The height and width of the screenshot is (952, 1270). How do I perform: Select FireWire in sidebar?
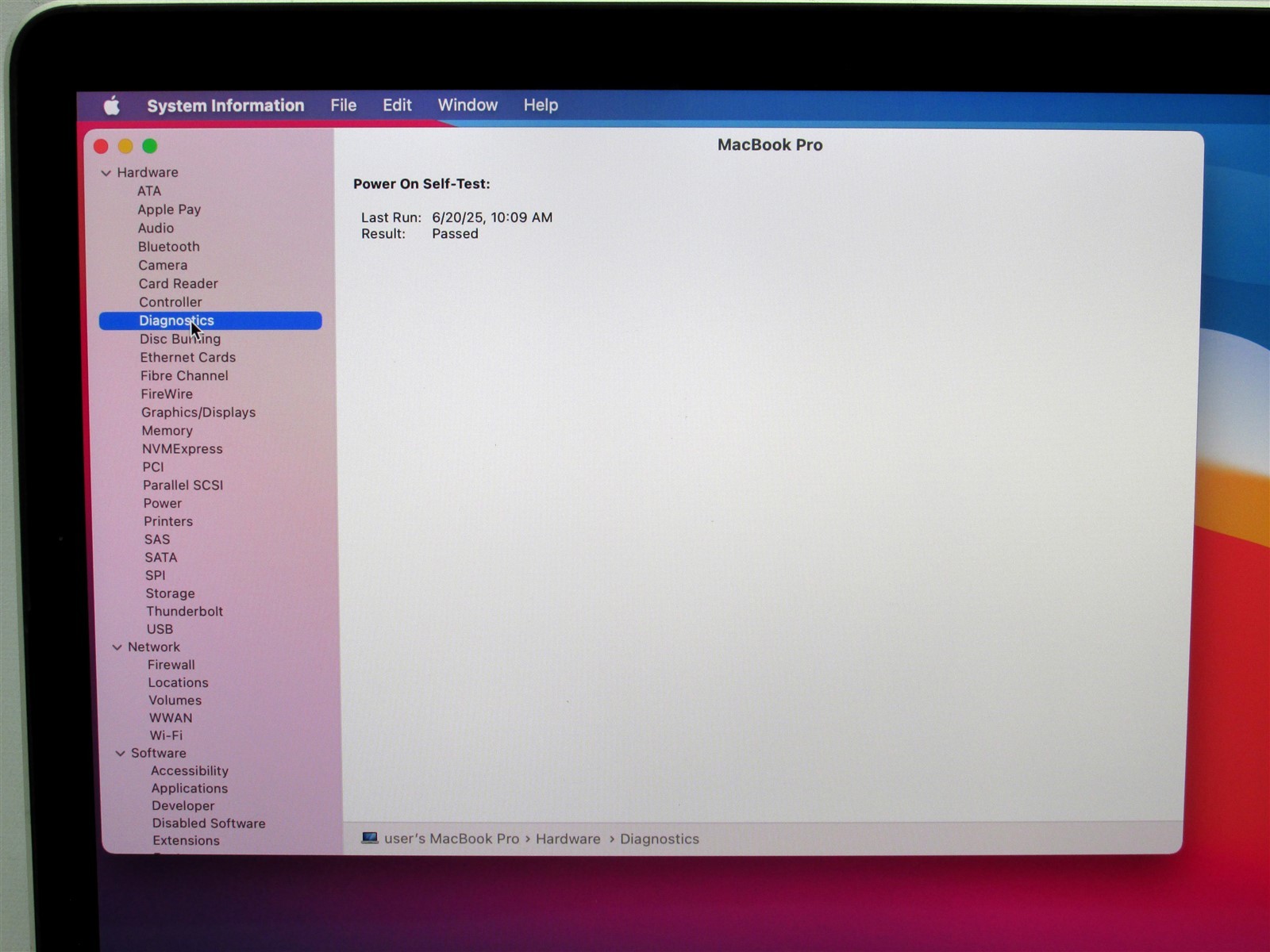tap(167, 393)
